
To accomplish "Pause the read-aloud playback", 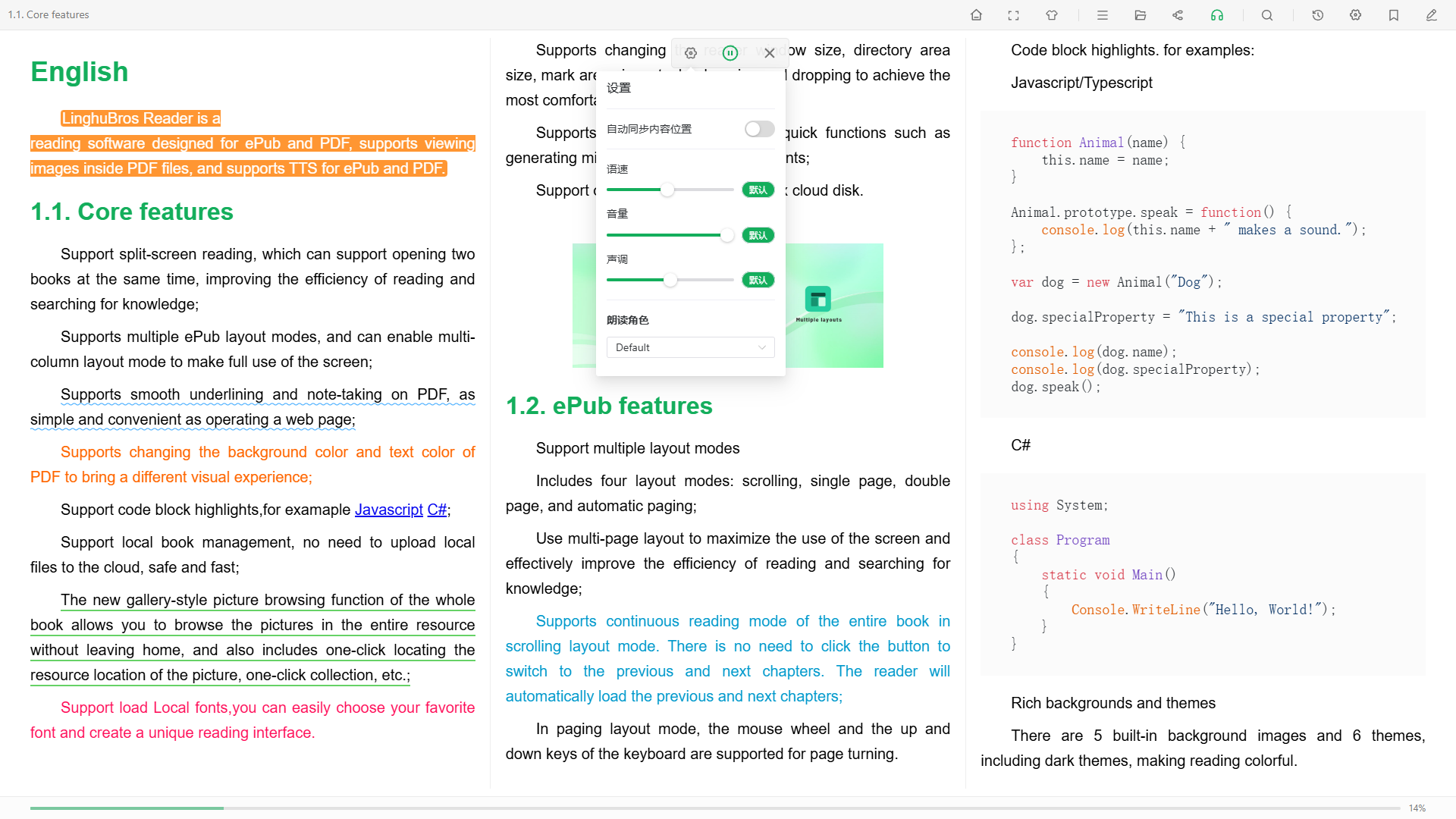I will tap(730, 53).
